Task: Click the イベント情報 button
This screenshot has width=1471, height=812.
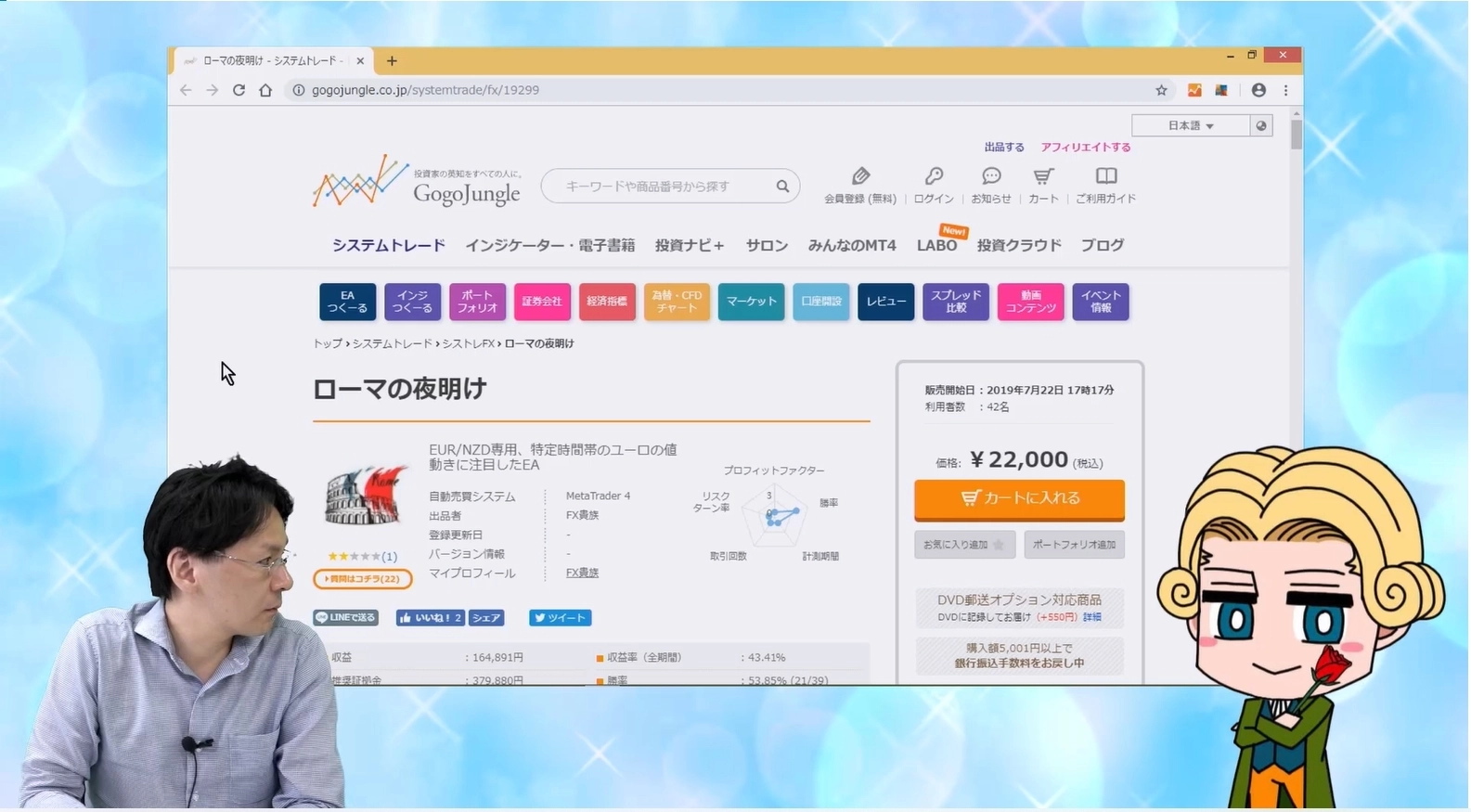Action: pyautogui.click(x=1101, y=302)
